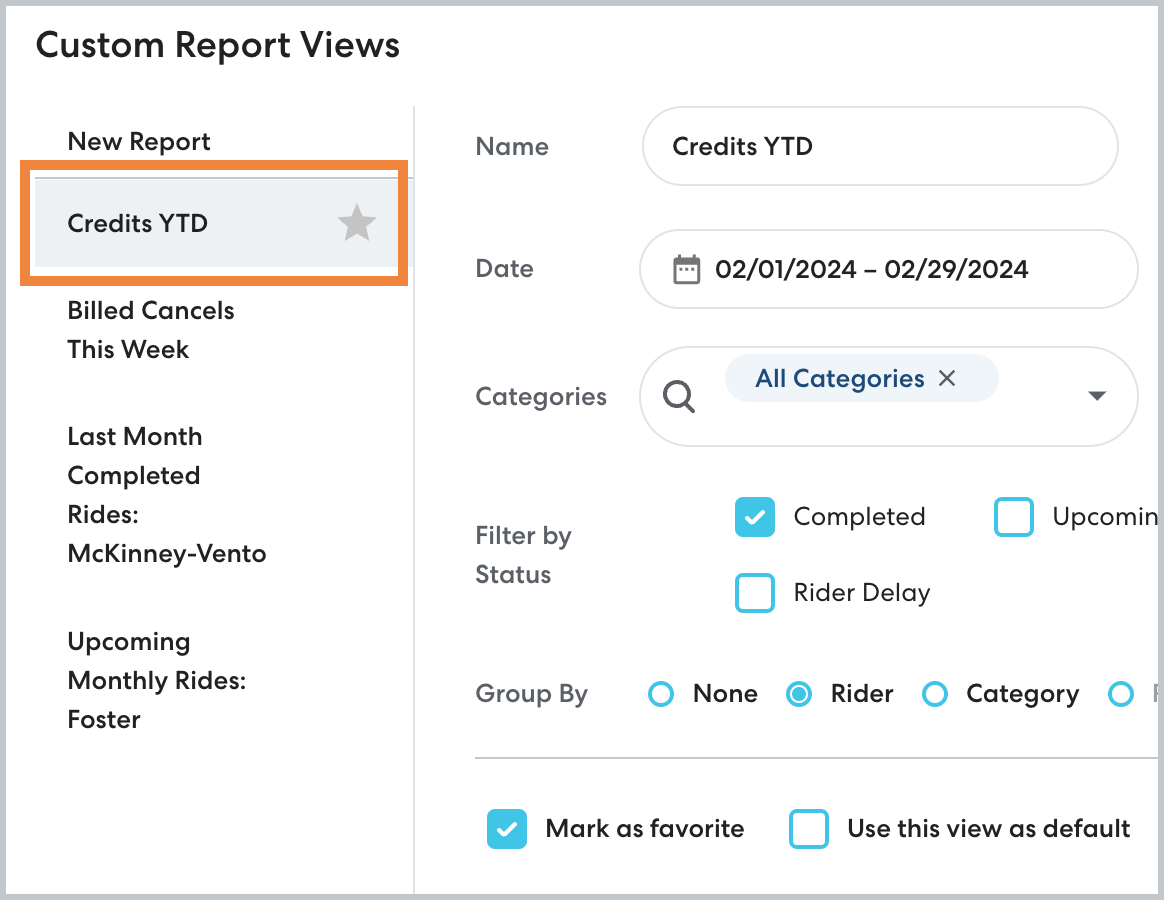Enable the Upcoming status checkbox
Screen dimensions: 1164x900
(1013, 517)
